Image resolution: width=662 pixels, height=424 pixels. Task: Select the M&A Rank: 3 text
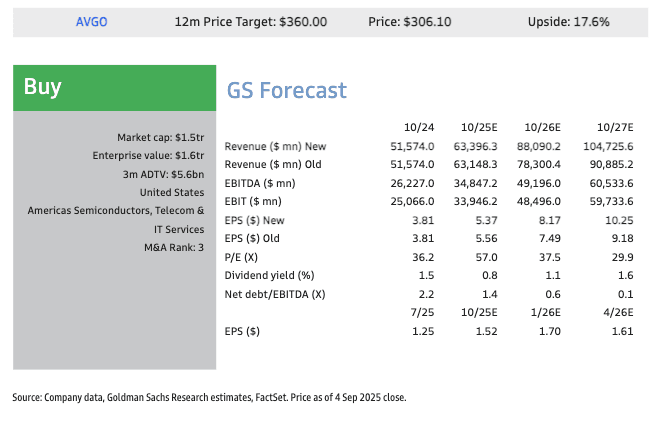click(x=173, y=247)
